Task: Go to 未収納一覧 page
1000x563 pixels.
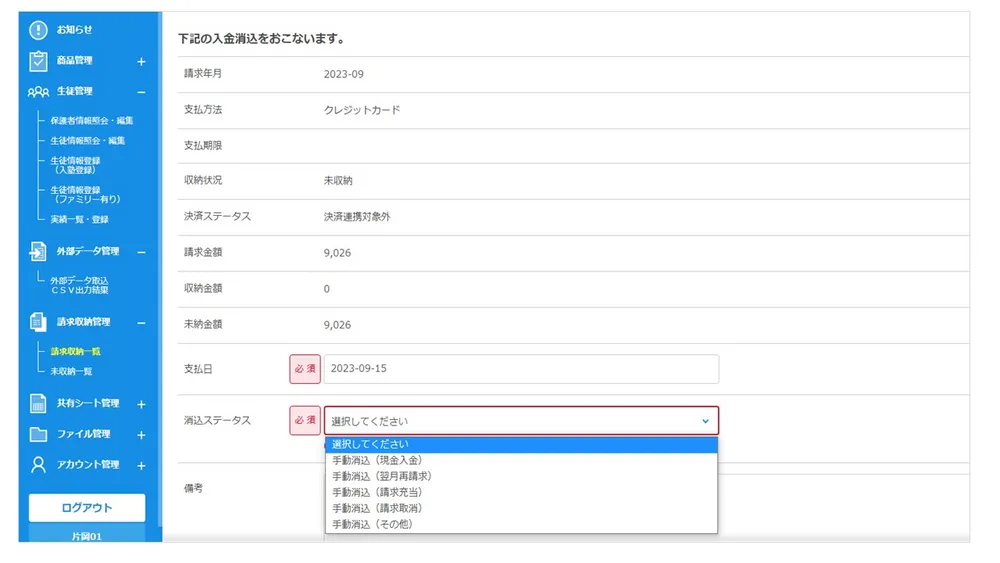Action: 72,371
